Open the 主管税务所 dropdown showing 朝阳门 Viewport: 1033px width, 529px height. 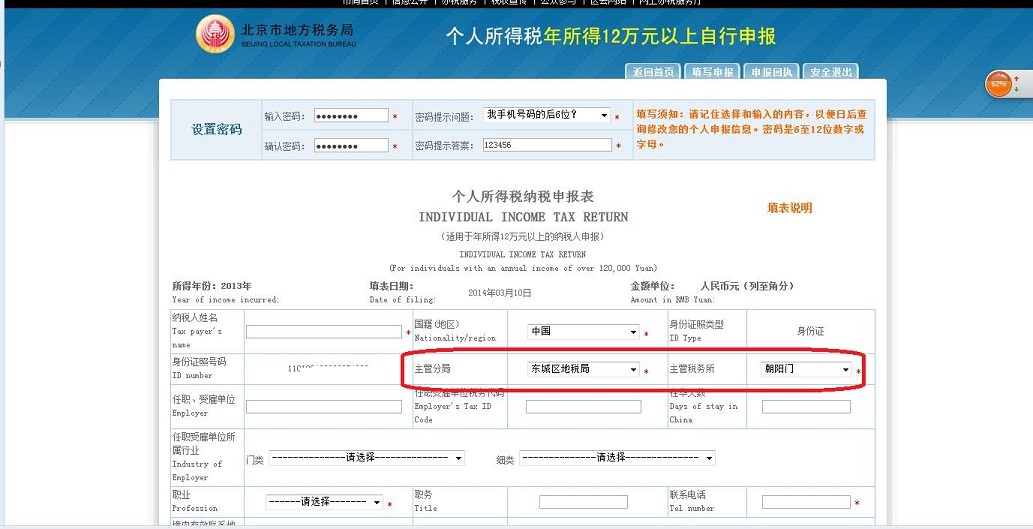(804, 369)
